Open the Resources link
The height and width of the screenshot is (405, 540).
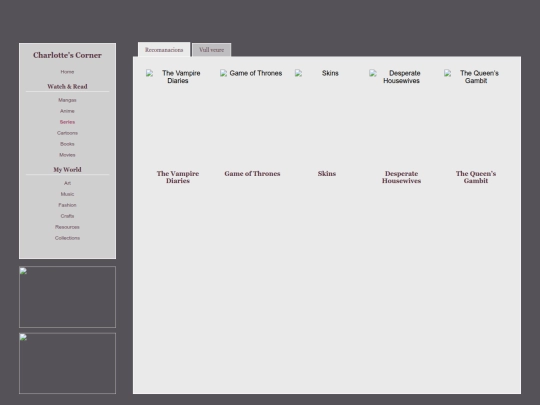[x=67, y=227]
